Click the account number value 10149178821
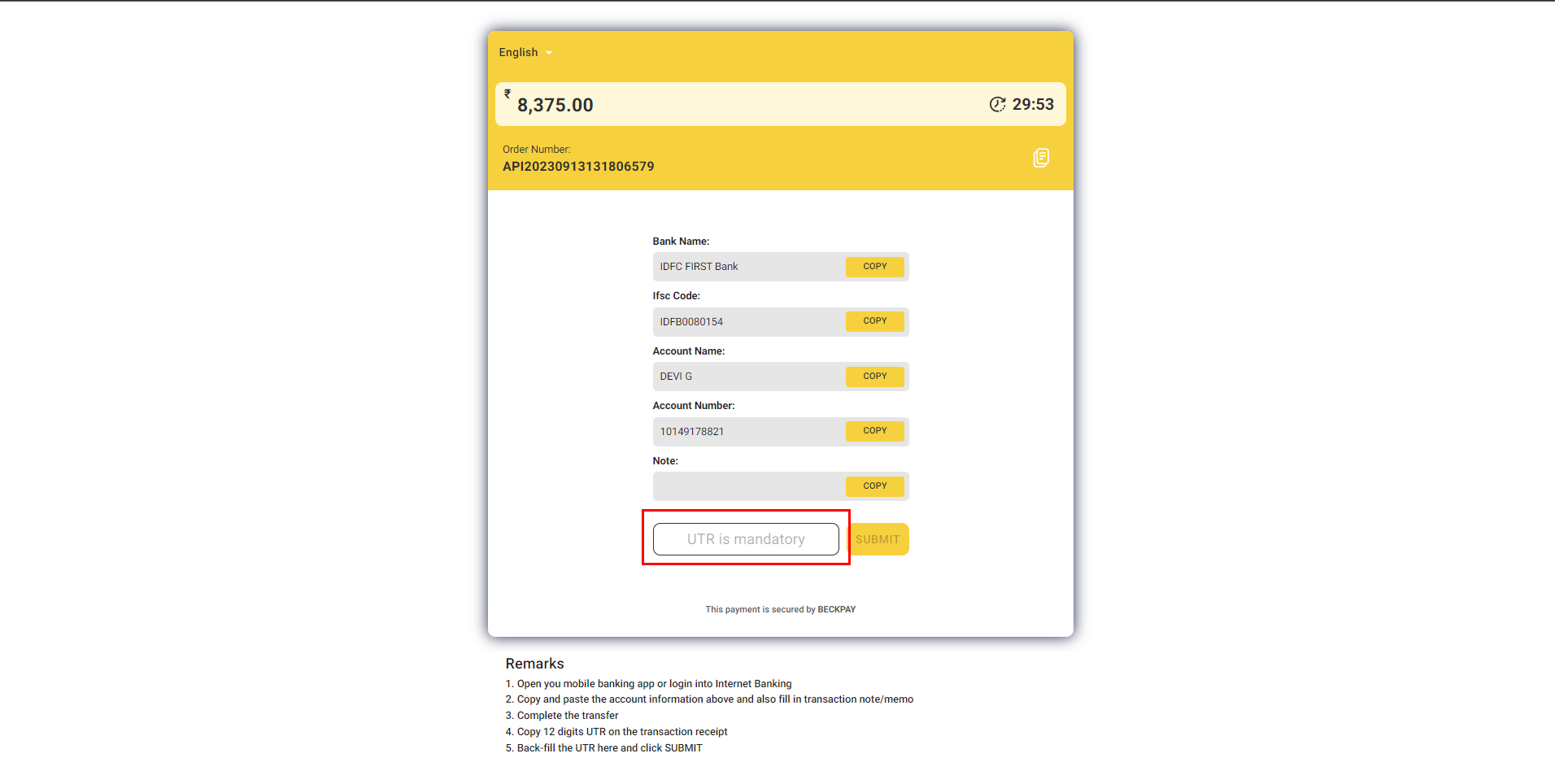The width and height of the screenshot is (1555, 784). pos(691,432)
